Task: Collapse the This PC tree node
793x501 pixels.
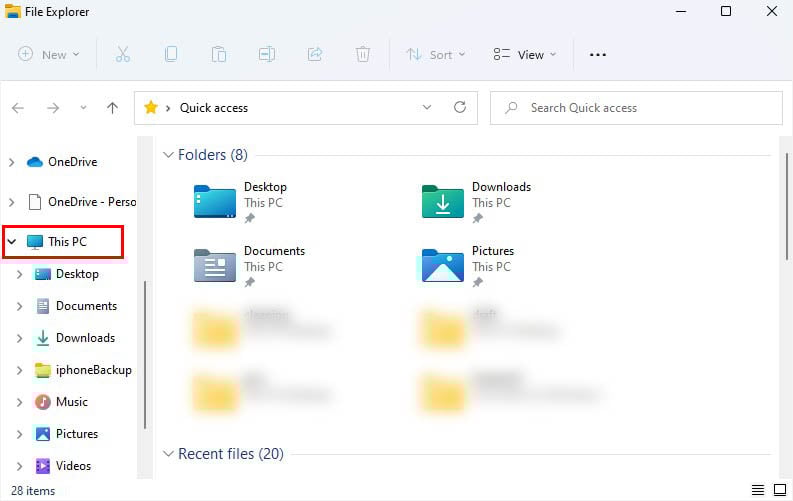Action: pos(12,242)
